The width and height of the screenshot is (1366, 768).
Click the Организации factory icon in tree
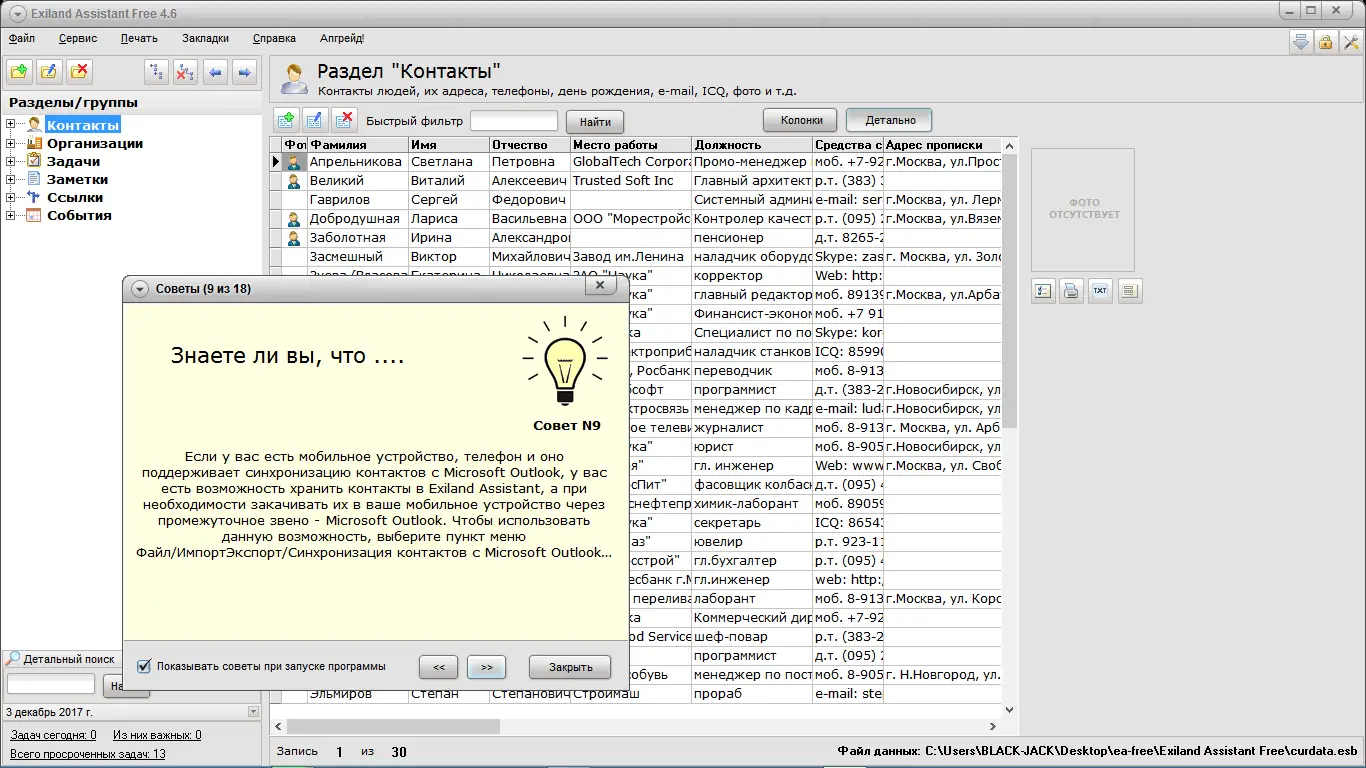coord(34,143)
